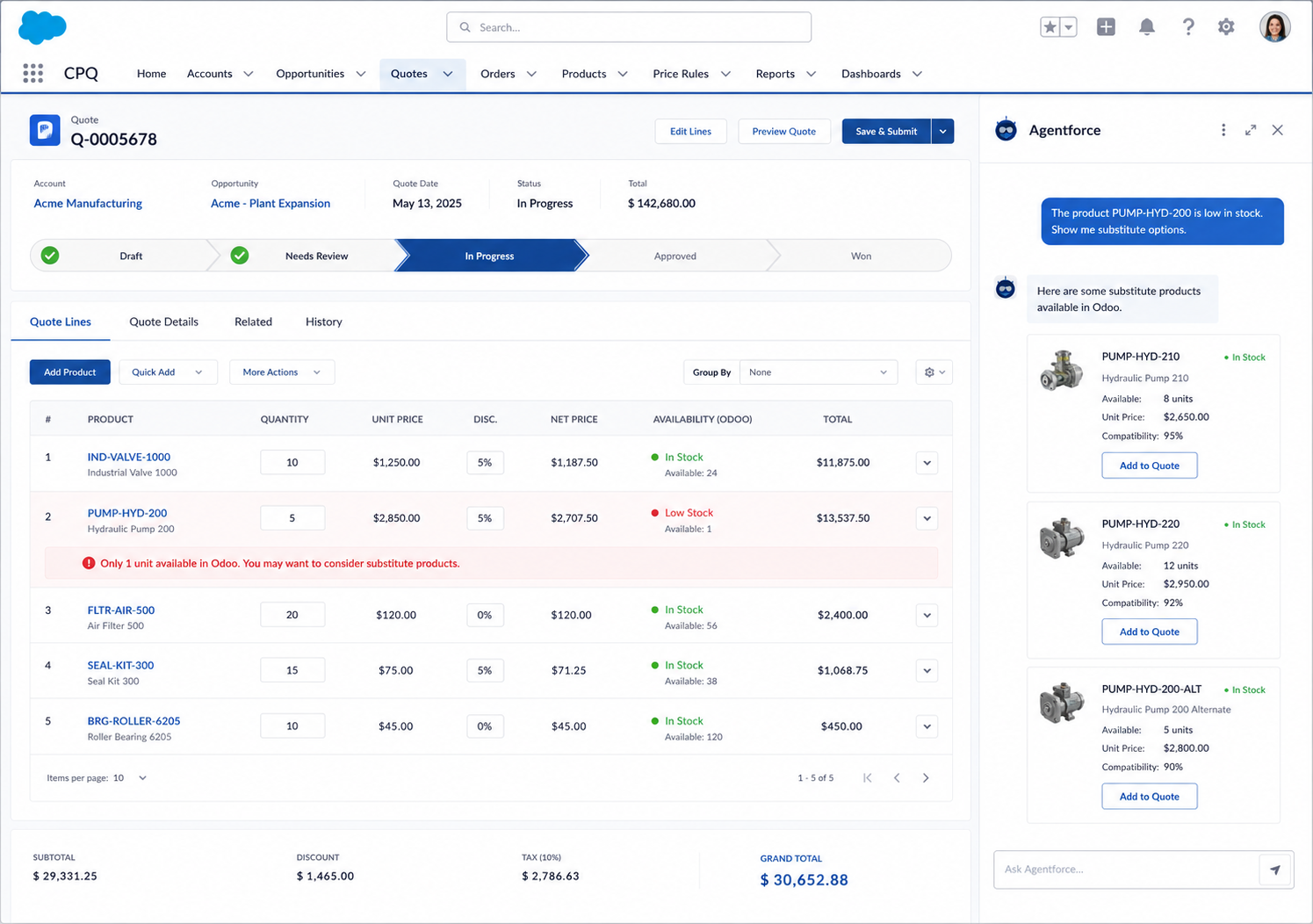
Task: Click the user profile avatar
Action: (x=1274, y=27)
